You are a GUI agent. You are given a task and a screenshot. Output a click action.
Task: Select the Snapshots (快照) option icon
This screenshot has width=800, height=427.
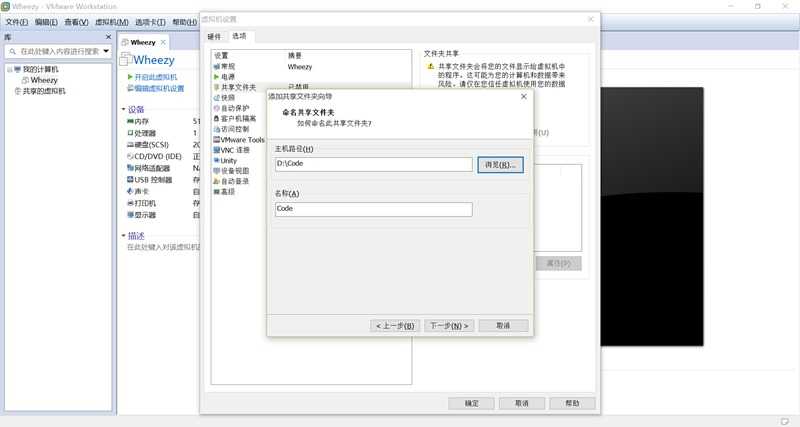tap(216, 97)
